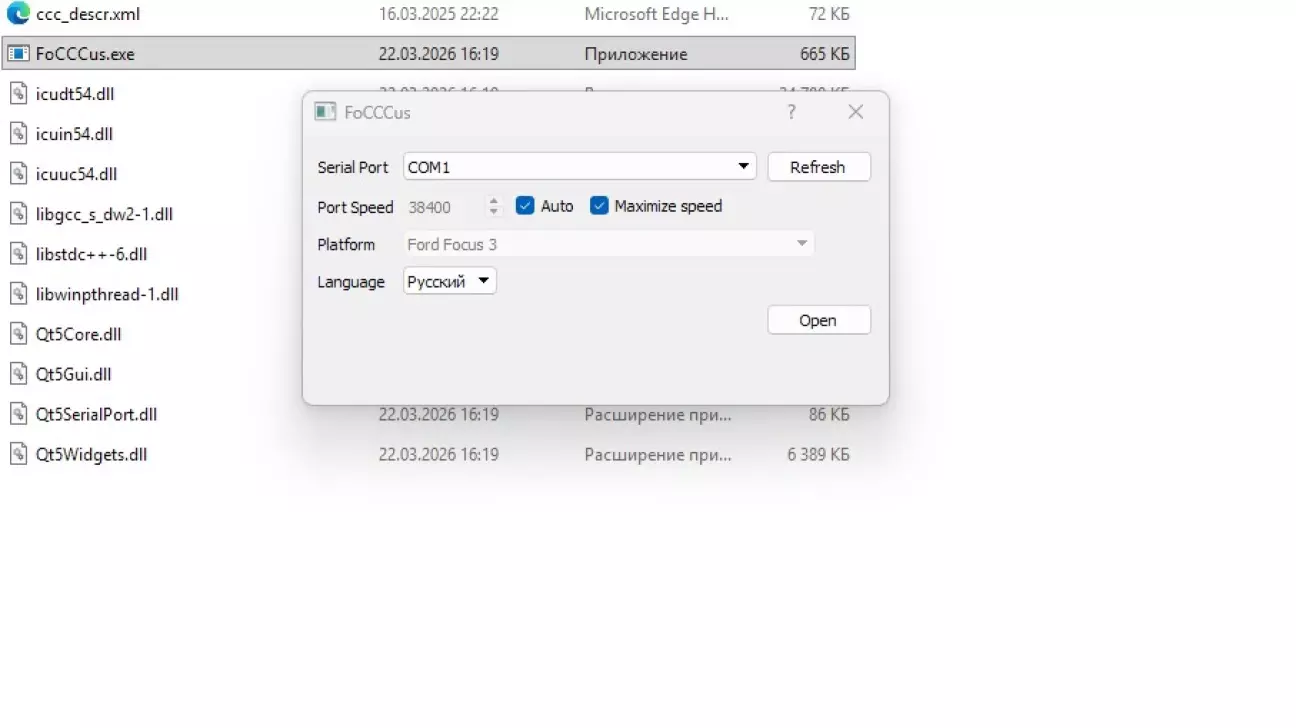1296x728 pixels.
Task: Click the Port Speed 38400 field
Action: [441, 207]
